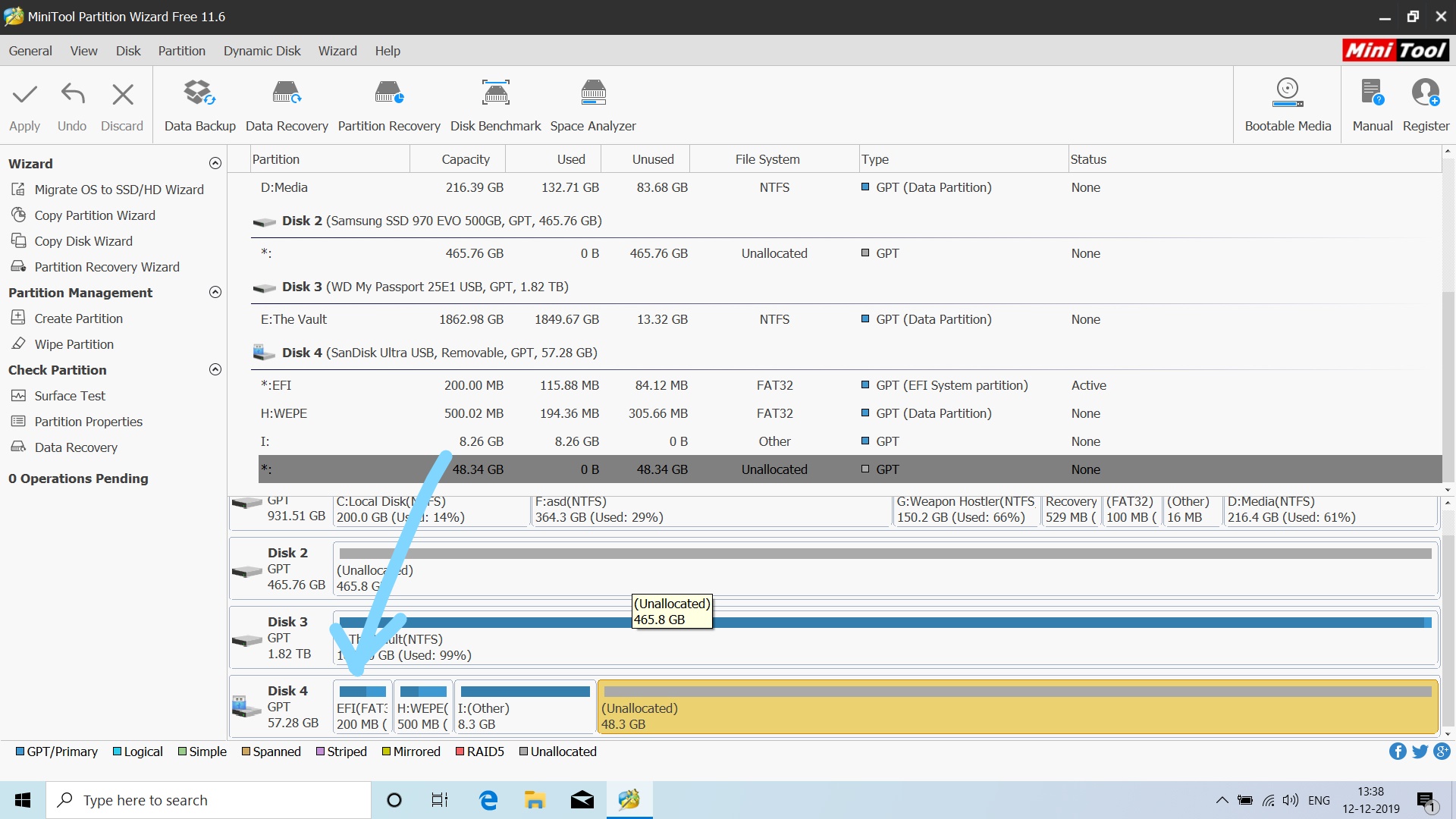Sort by the File System column header

(x=774, y=159)
